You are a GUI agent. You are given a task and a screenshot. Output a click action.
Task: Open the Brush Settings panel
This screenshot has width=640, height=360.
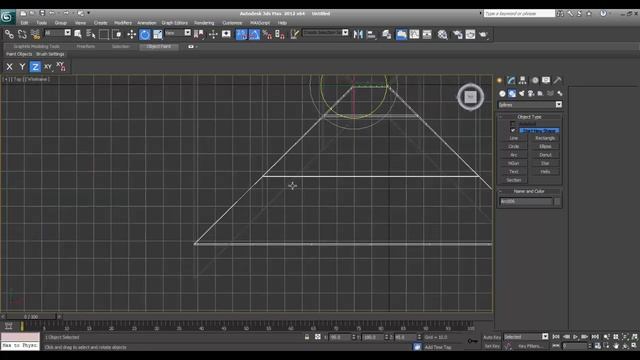point(50,54)
